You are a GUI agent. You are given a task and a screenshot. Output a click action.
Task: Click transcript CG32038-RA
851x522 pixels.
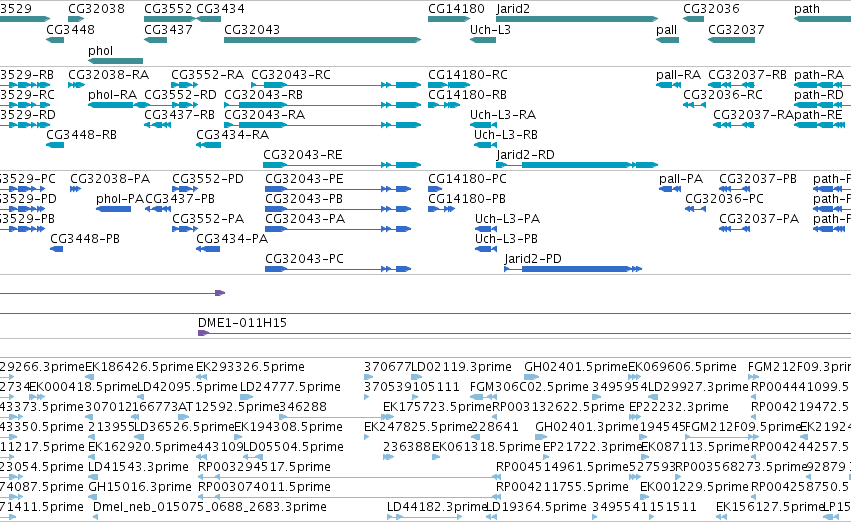(x=109, y=74)
